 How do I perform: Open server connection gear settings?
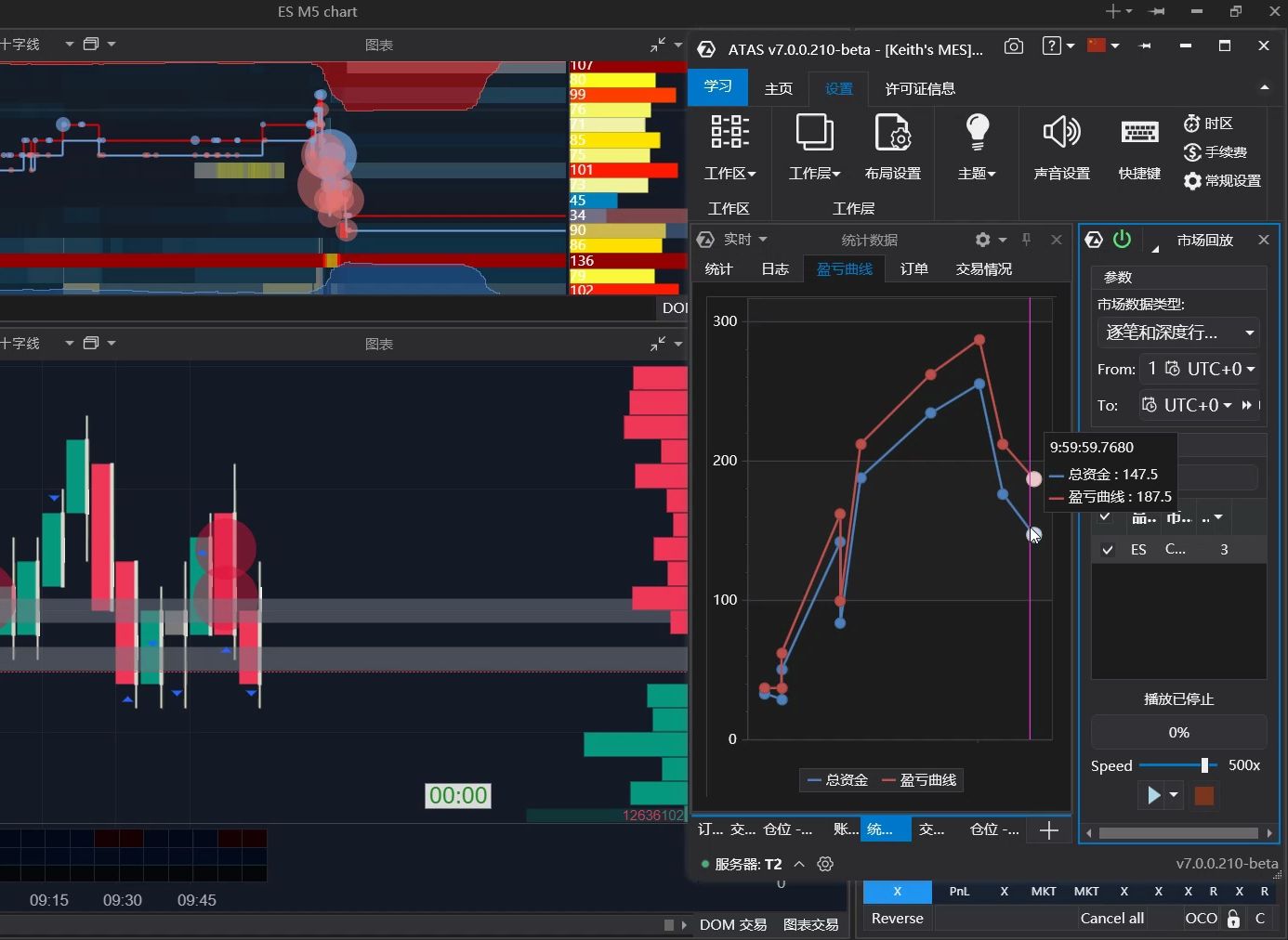pos(825,864)
